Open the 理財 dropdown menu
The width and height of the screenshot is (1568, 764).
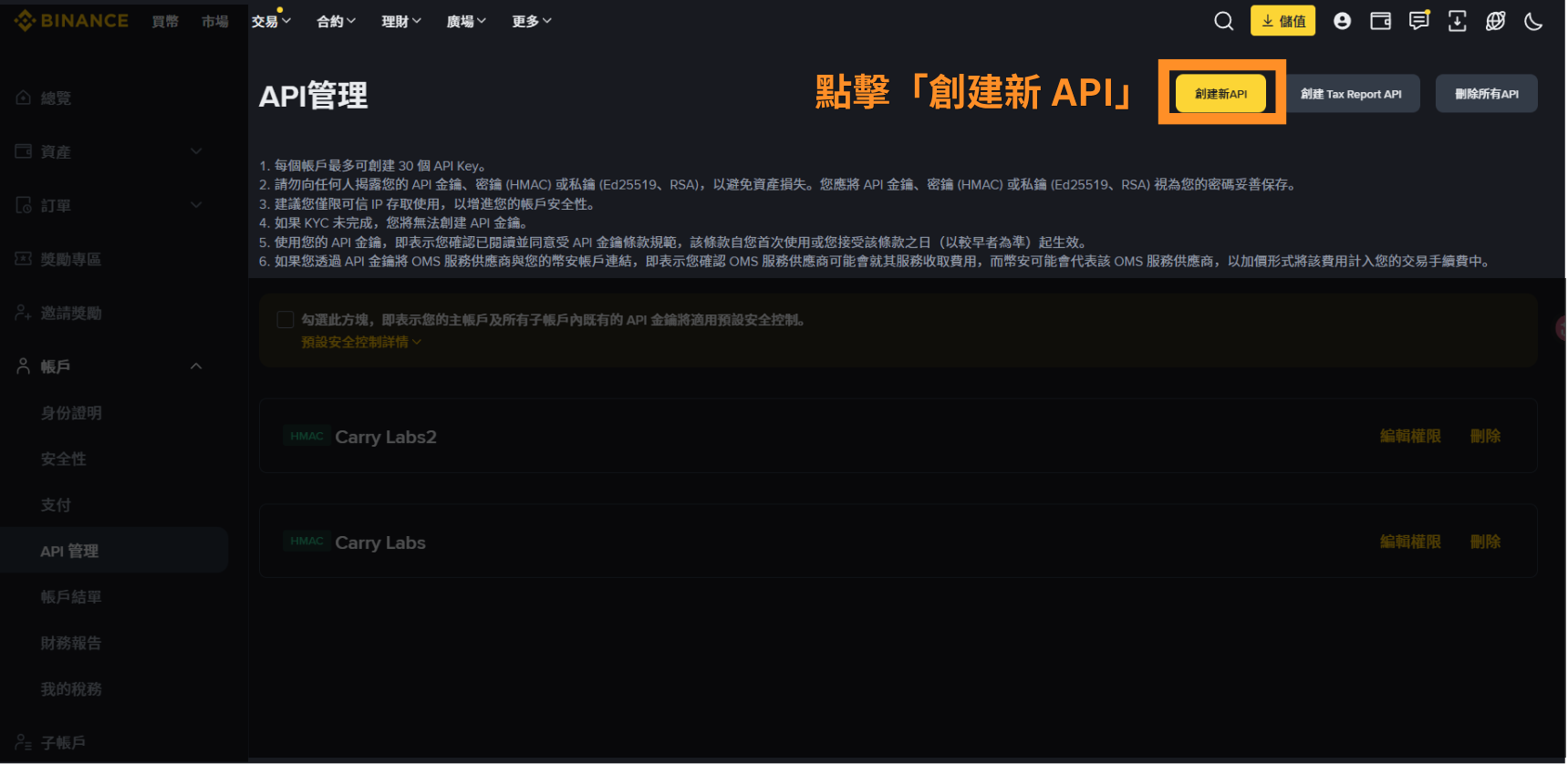[x=401, y=21]
